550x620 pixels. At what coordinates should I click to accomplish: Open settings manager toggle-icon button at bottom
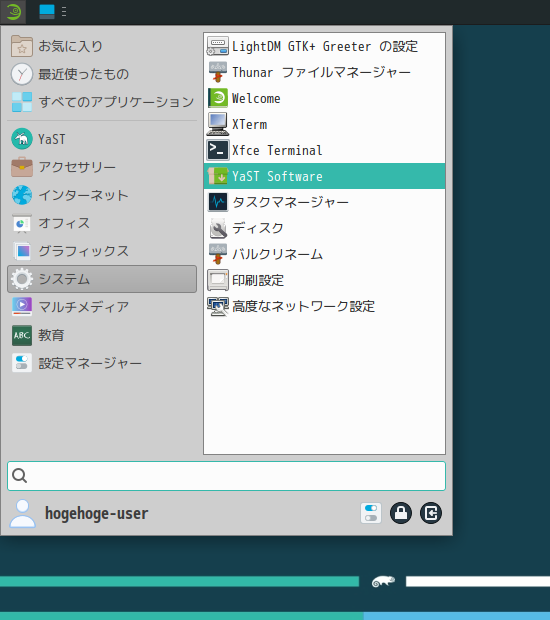[x=371, y=513]
